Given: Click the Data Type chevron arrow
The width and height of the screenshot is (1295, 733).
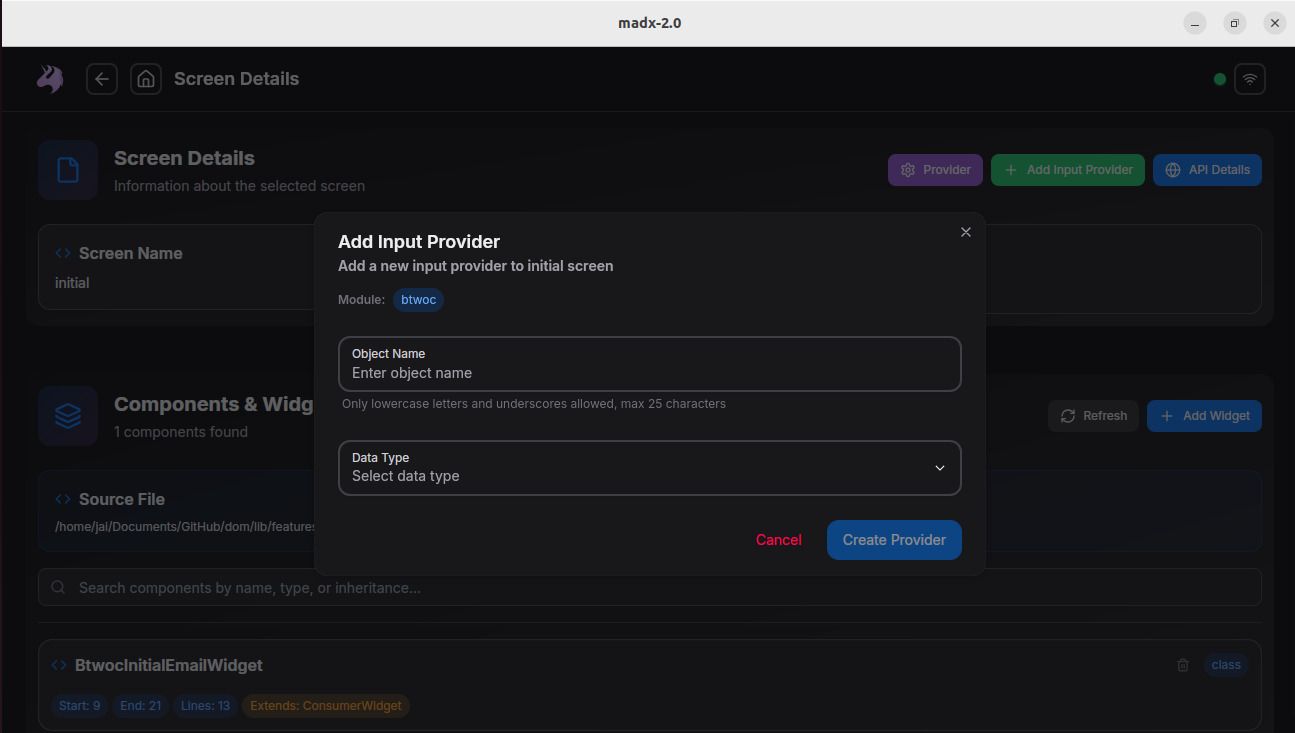Looking at the screenshot, I should 939,468.
